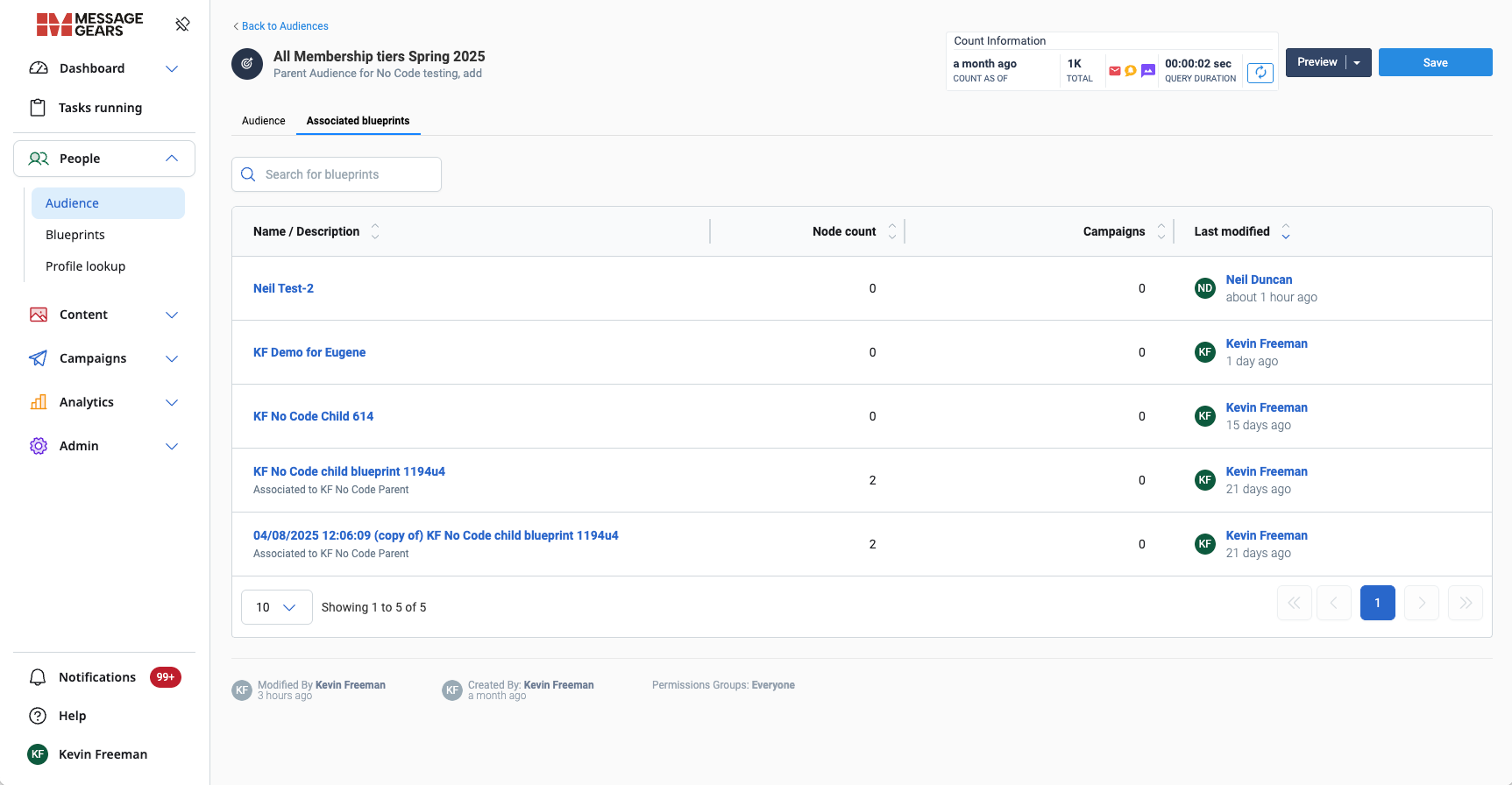This screenshot has height=785, width=1512.
Task: Open Blueprints in the People menu
Action: pyautogui.click(x=75, y=235)
